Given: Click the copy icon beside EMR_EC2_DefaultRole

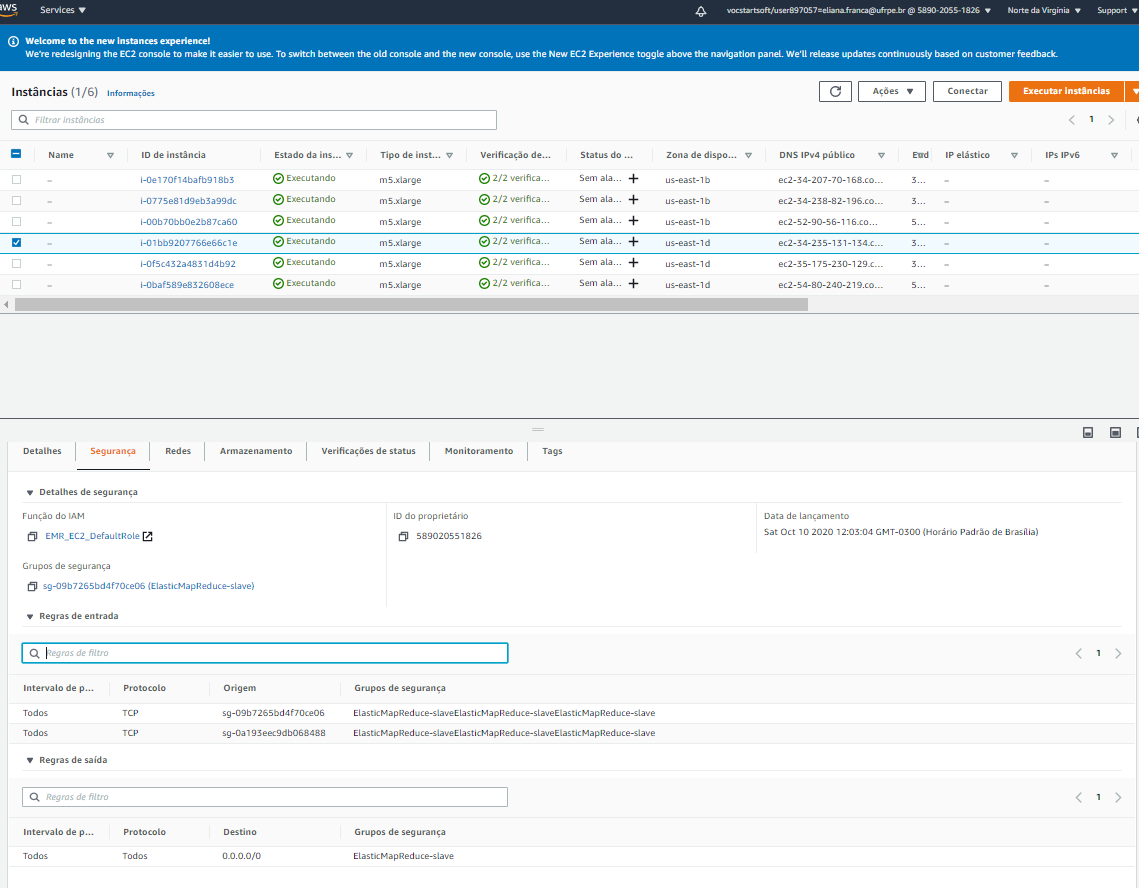Looking at the screenshot, I should (x=33, y=537).
